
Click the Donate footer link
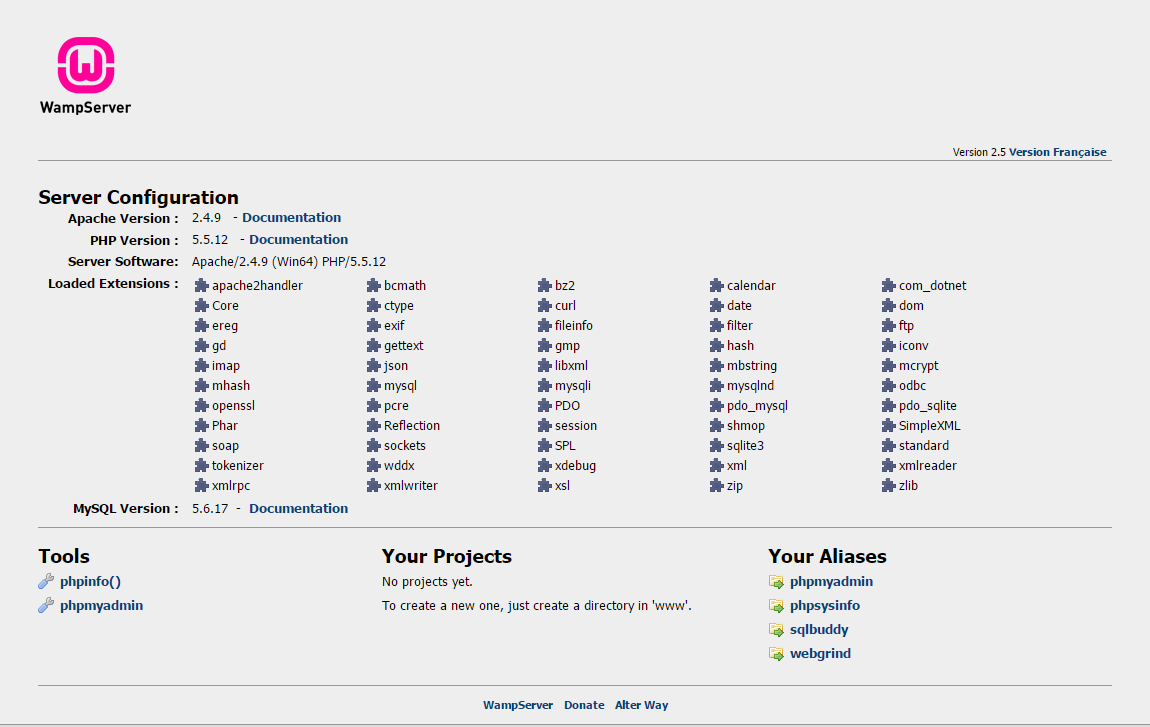coord(584,705)
